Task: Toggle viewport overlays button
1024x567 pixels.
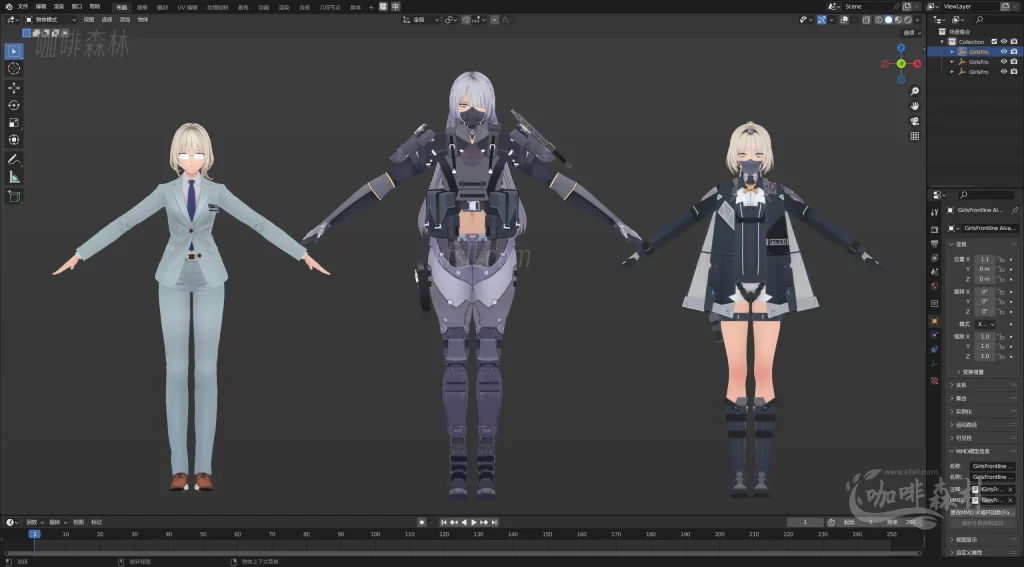Action: (x=844, y=20)
